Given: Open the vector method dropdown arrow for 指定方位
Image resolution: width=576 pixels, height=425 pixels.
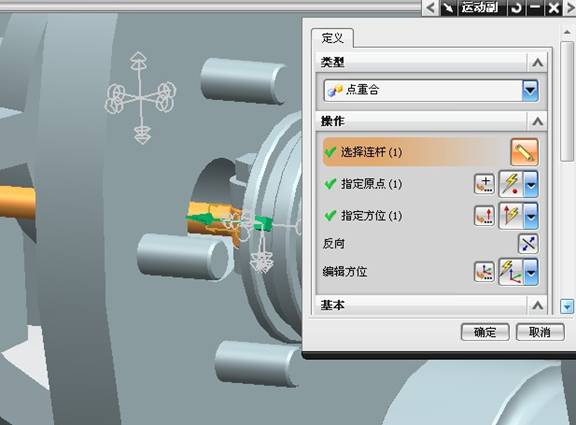Looking at the screenshot, I should (531, 216).
